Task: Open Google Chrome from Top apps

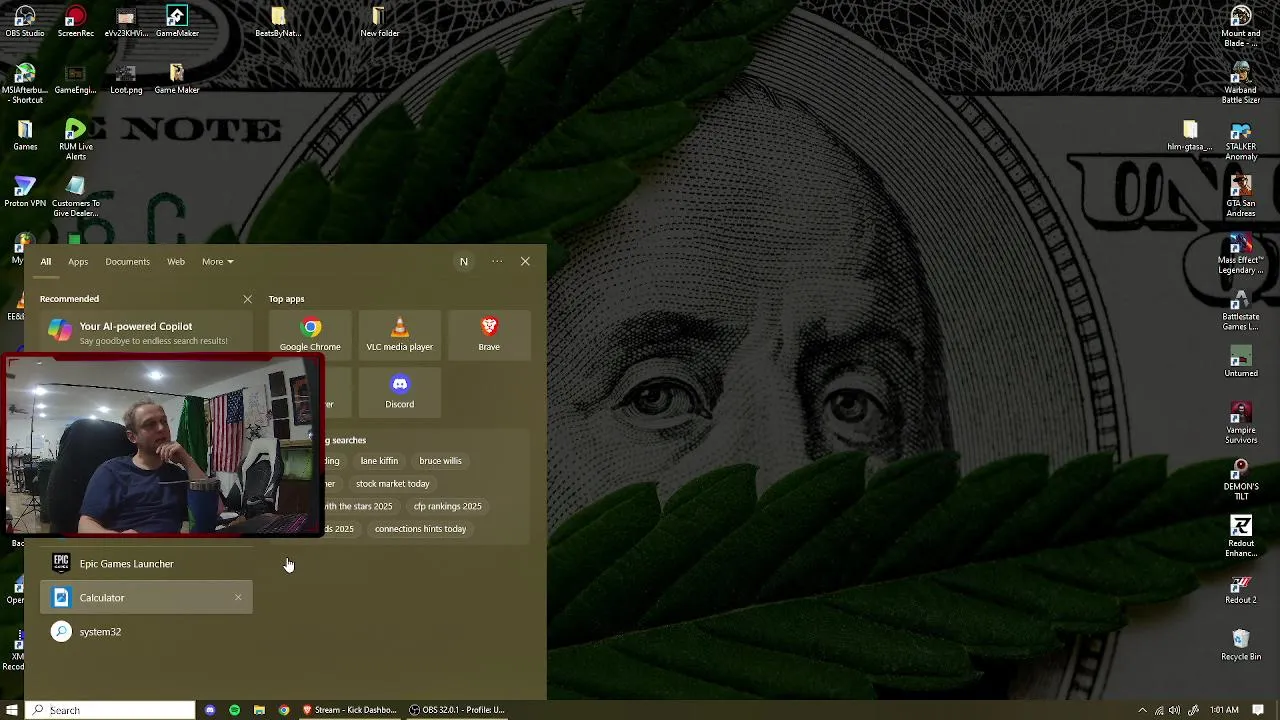Action: point(310,334)
